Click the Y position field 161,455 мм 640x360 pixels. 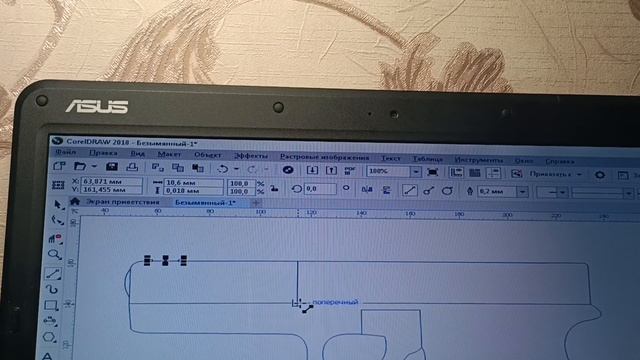click(112, 189)
